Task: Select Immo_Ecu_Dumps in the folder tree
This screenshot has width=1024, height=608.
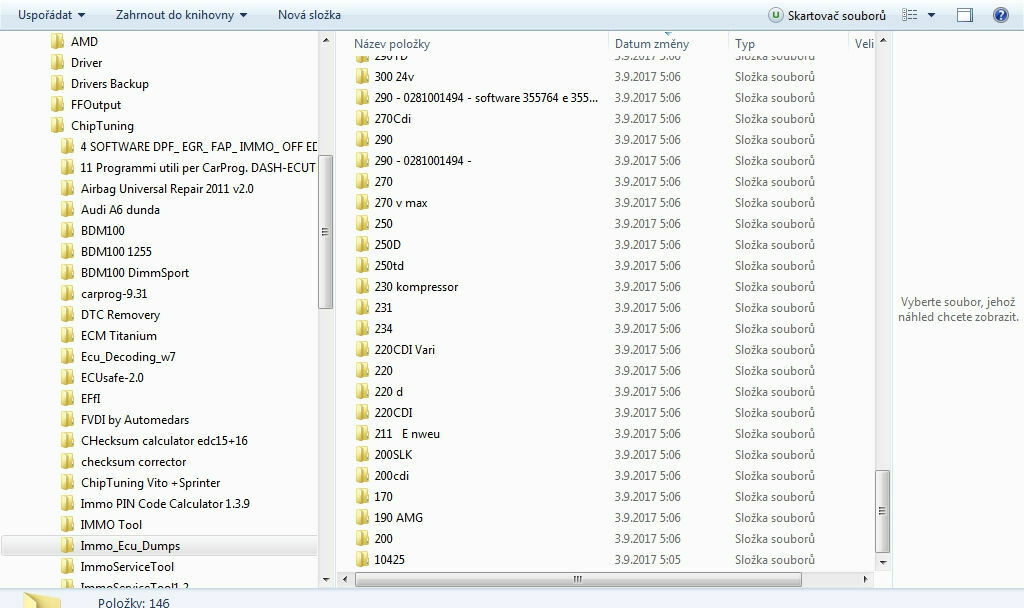Action: pos(130,546)
